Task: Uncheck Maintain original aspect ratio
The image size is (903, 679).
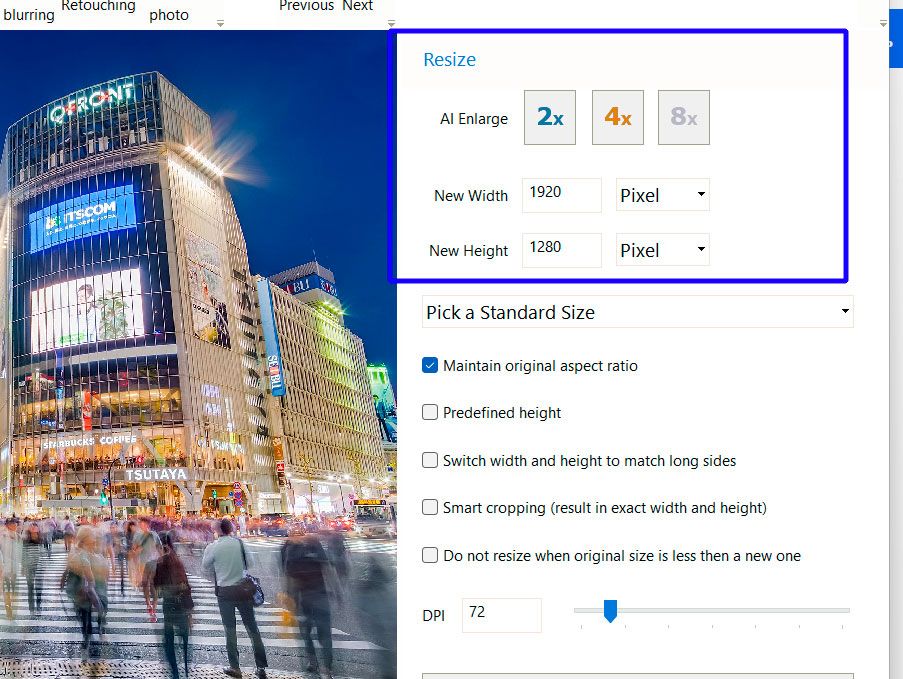Action: pos(430,366)
